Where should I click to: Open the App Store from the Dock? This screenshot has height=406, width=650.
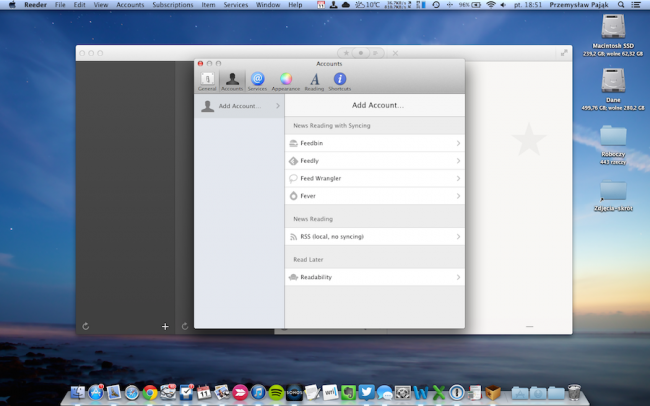click(x=96, y=392)
